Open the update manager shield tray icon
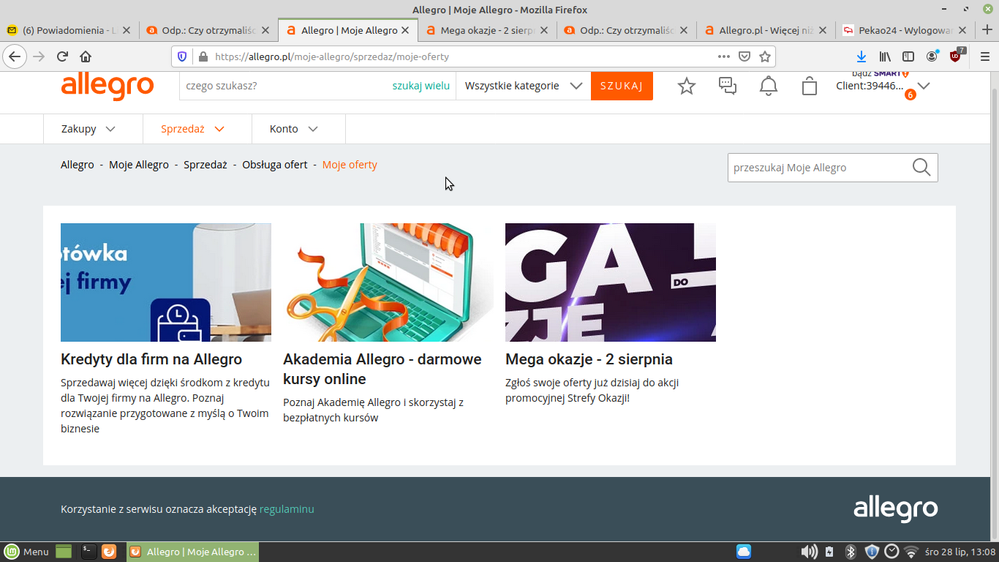The height and width of the screenshot is (562, 999). pos(872,552)
